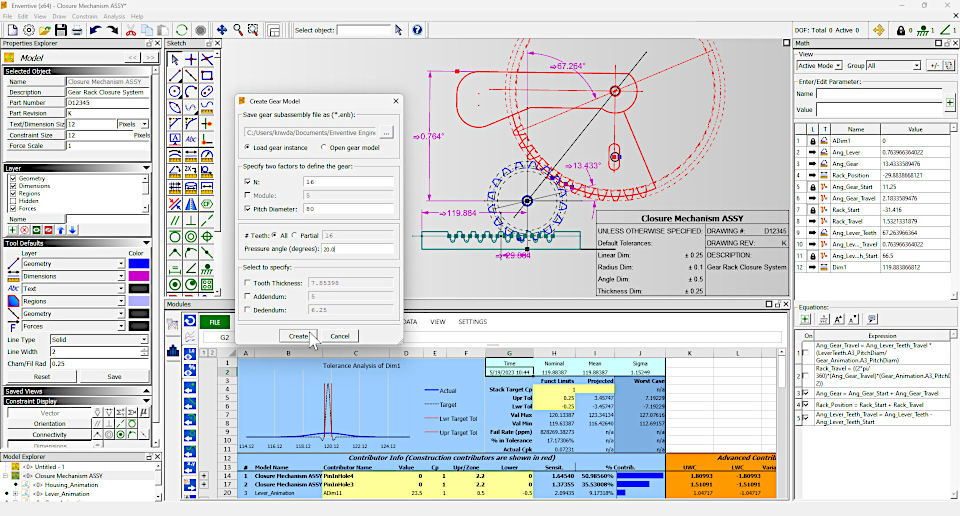Enable the Tooth Thickness checkbox

pyautogui.click(x=247, y=283)
